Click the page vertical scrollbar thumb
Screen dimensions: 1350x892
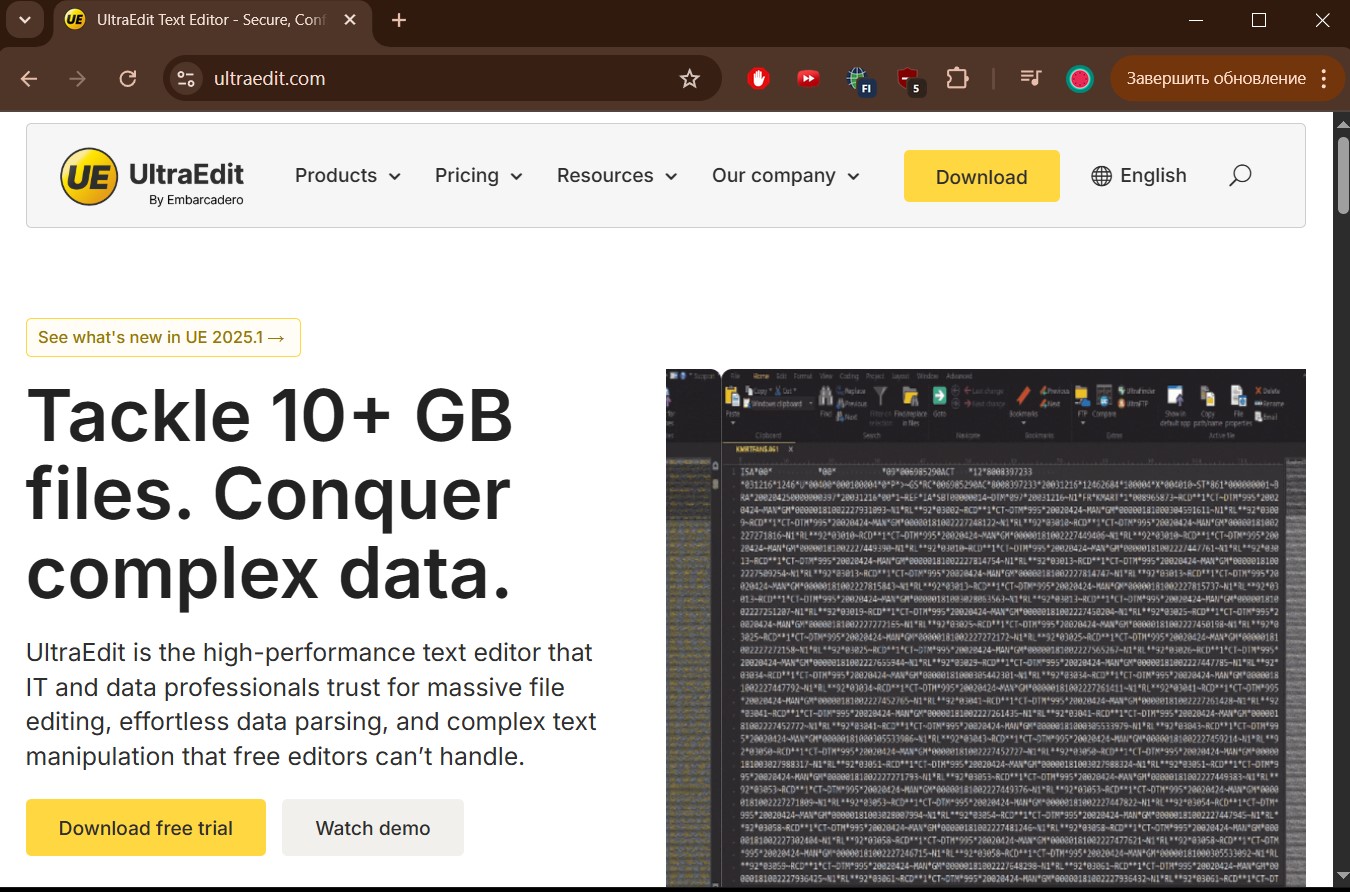(1342, 174)
